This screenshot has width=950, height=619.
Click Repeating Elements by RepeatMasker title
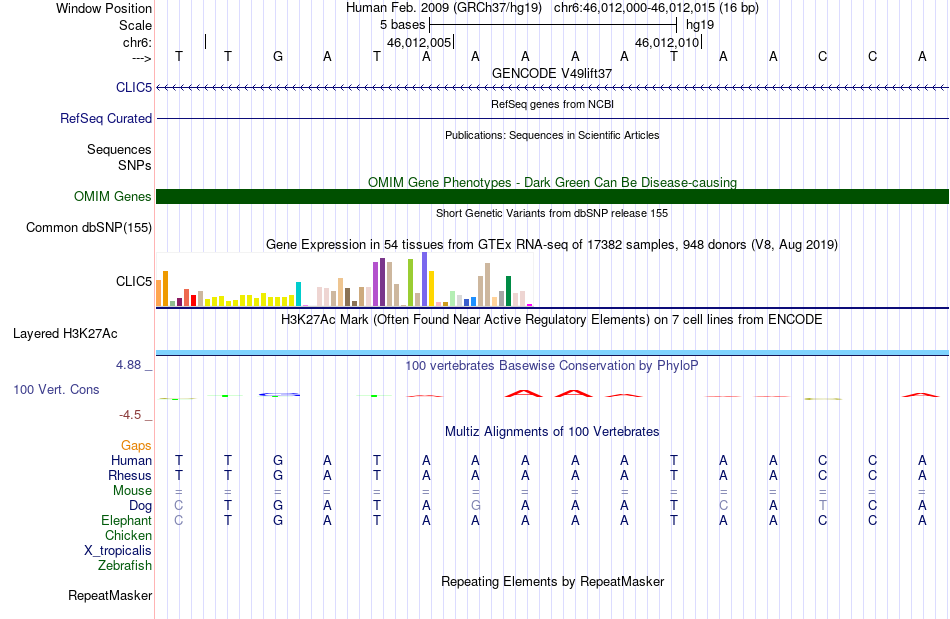553,582
